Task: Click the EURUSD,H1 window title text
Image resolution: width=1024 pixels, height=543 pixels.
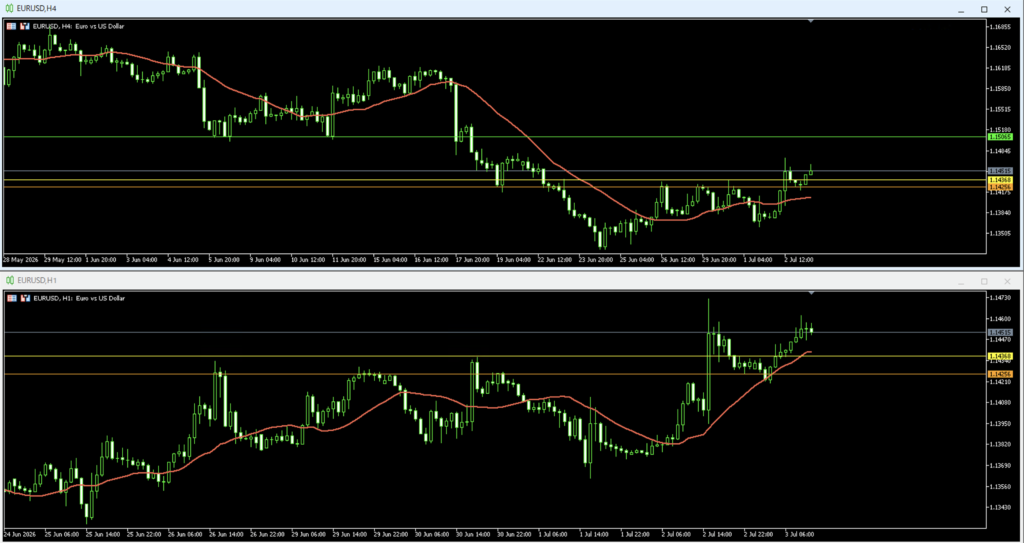Action: click(36, 280)
